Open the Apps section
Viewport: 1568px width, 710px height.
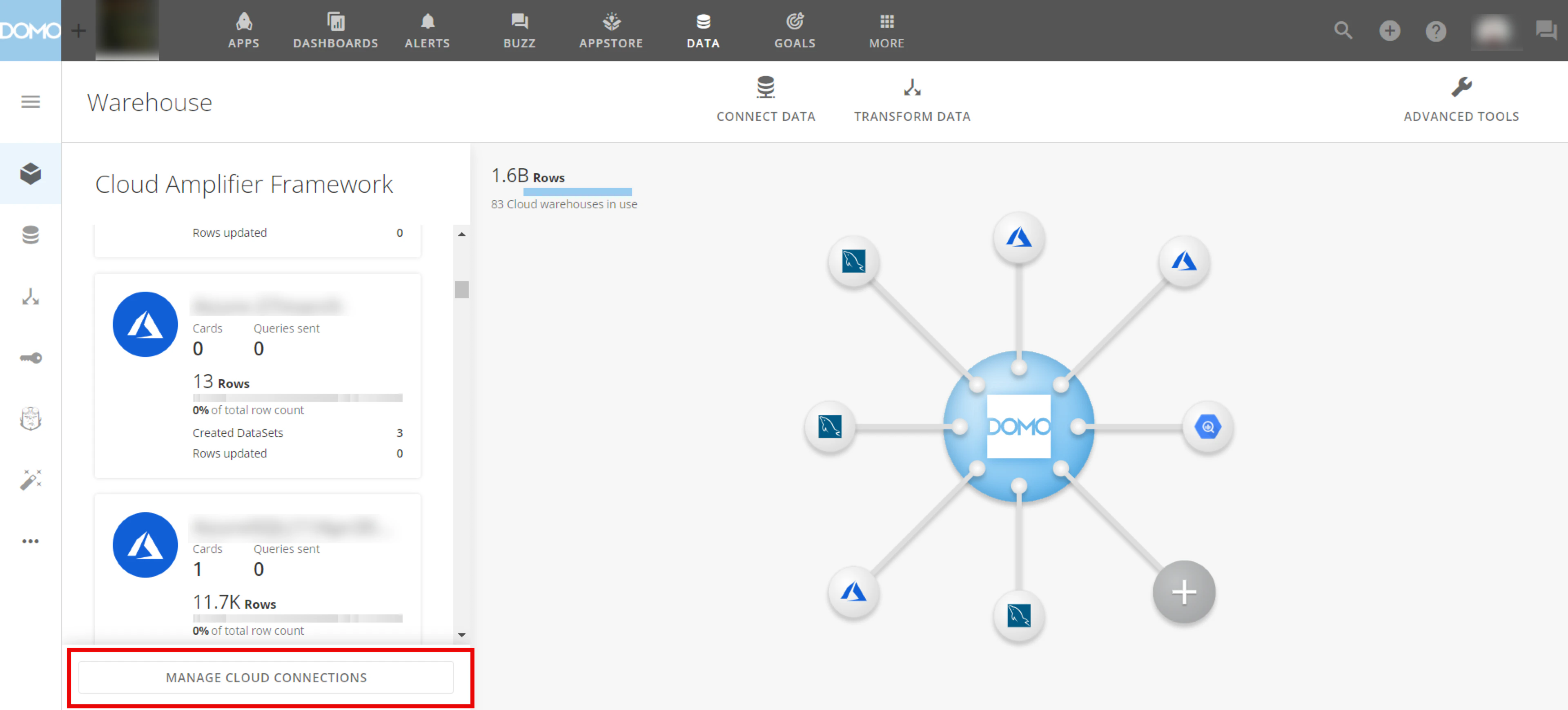point(243,31)
